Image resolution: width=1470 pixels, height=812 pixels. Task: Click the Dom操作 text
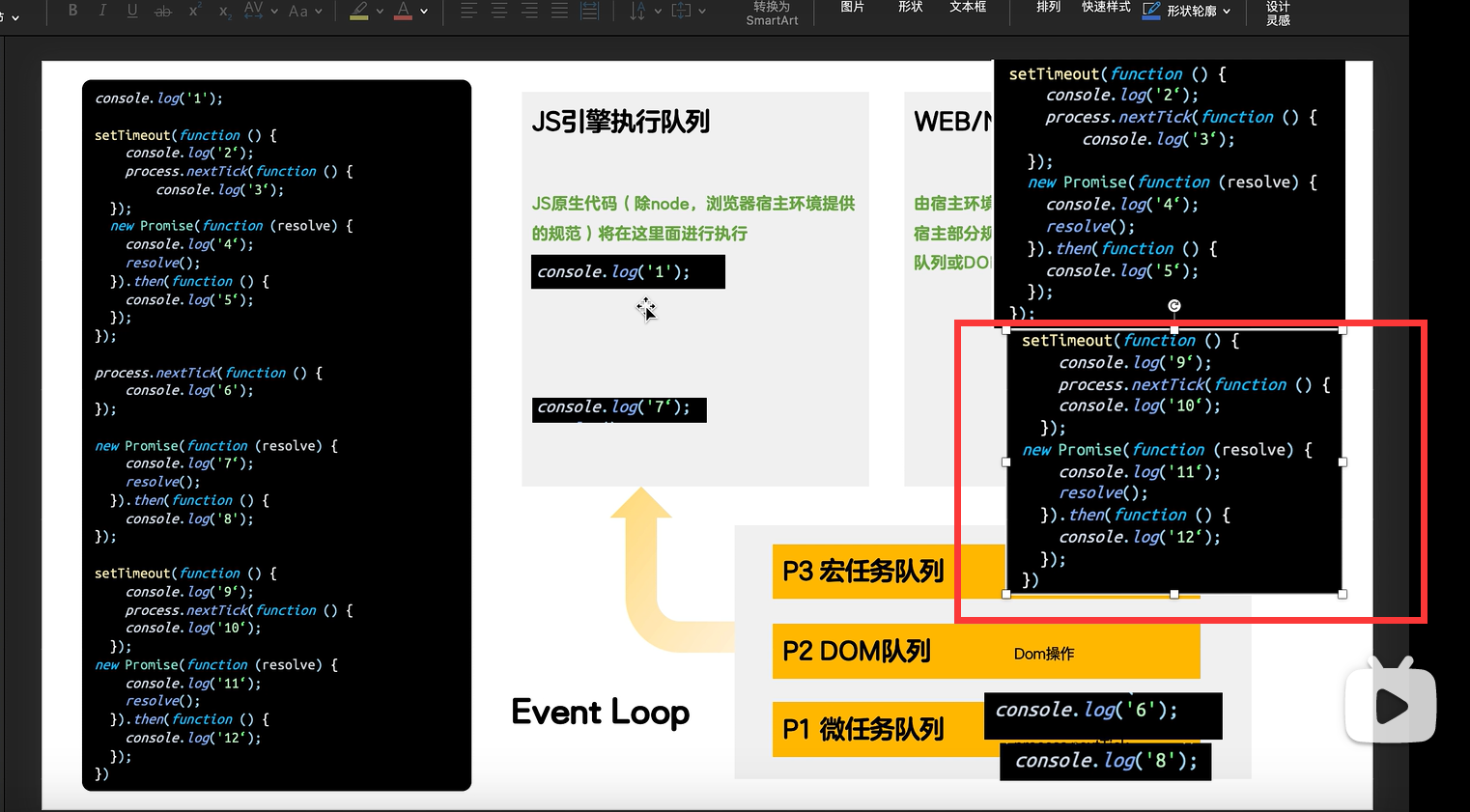click(x=1044, y=654)
